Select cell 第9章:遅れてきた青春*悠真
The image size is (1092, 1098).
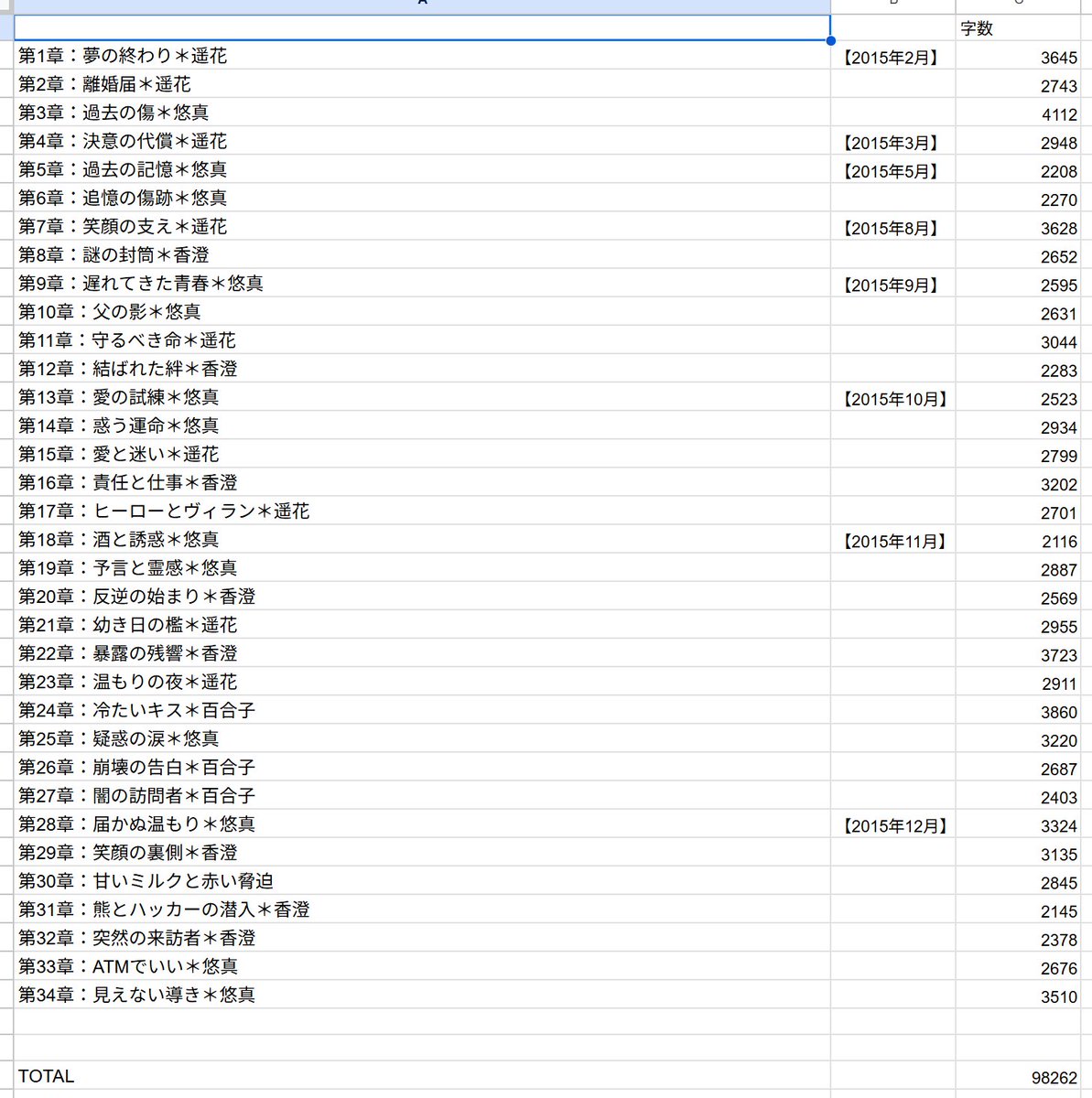click(x=422, y=283)
